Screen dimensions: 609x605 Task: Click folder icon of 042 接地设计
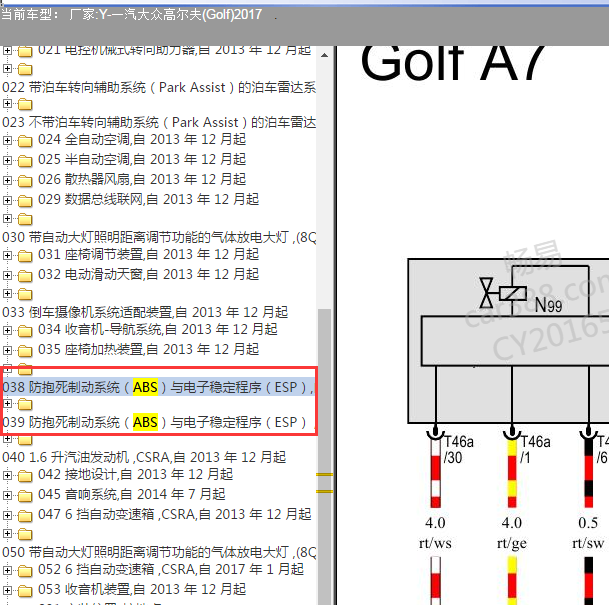click(x=25, y=476)
